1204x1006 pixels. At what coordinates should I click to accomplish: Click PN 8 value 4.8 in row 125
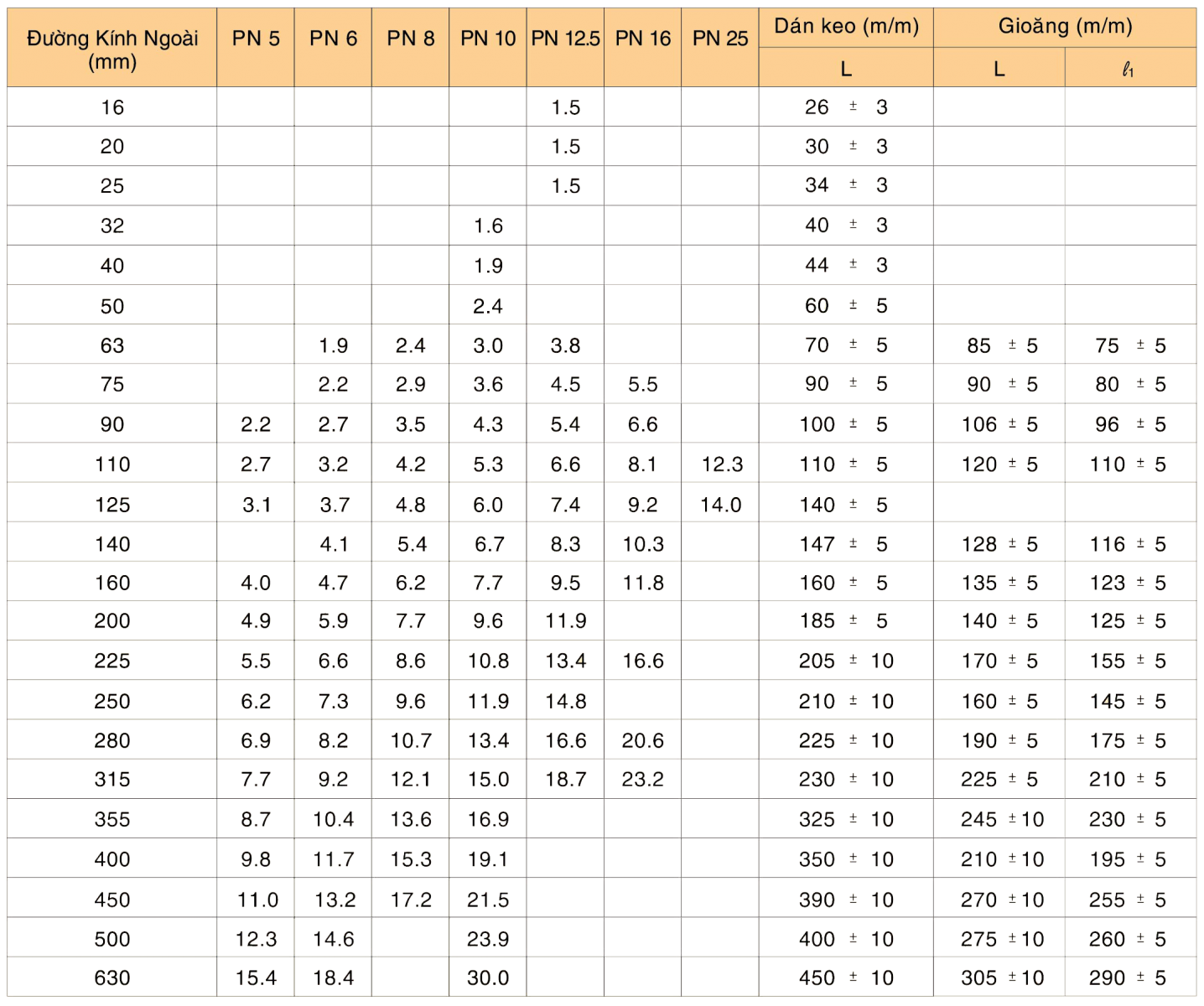coord(411,505)
